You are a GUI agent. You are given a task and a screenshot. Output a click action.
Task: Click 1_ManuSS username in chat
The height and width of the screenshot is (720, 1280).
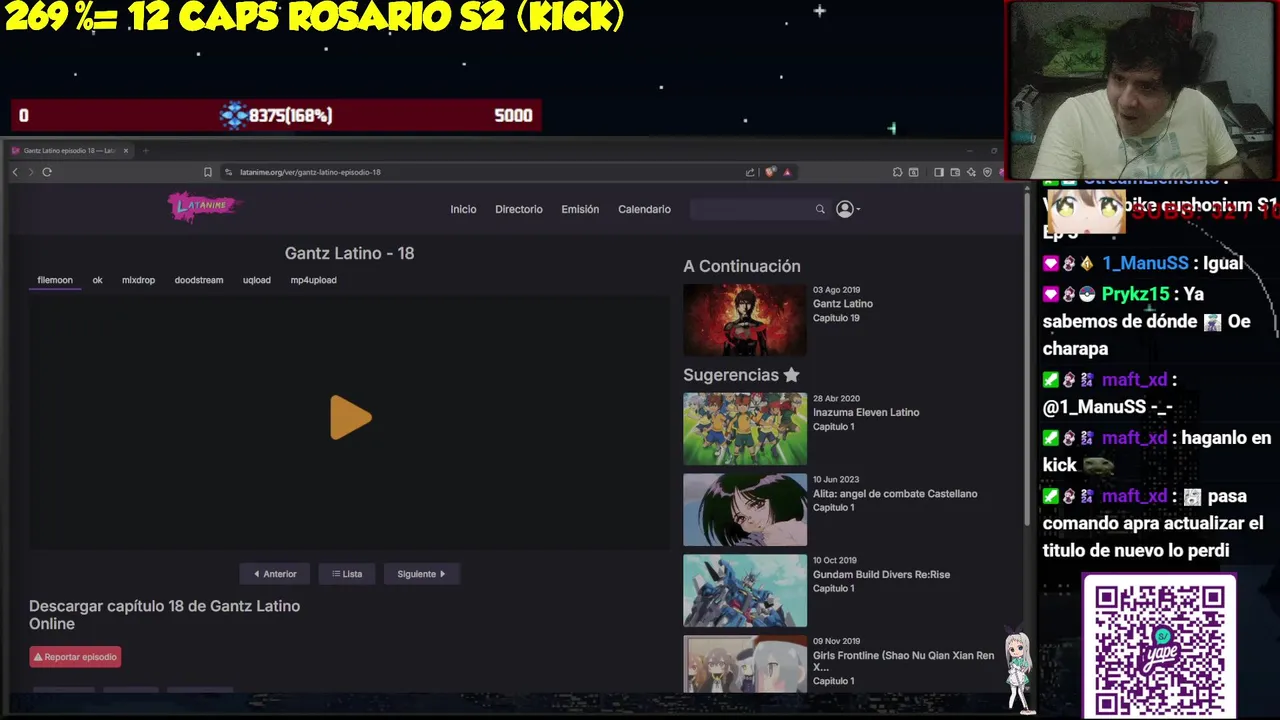pos(1145,264)
